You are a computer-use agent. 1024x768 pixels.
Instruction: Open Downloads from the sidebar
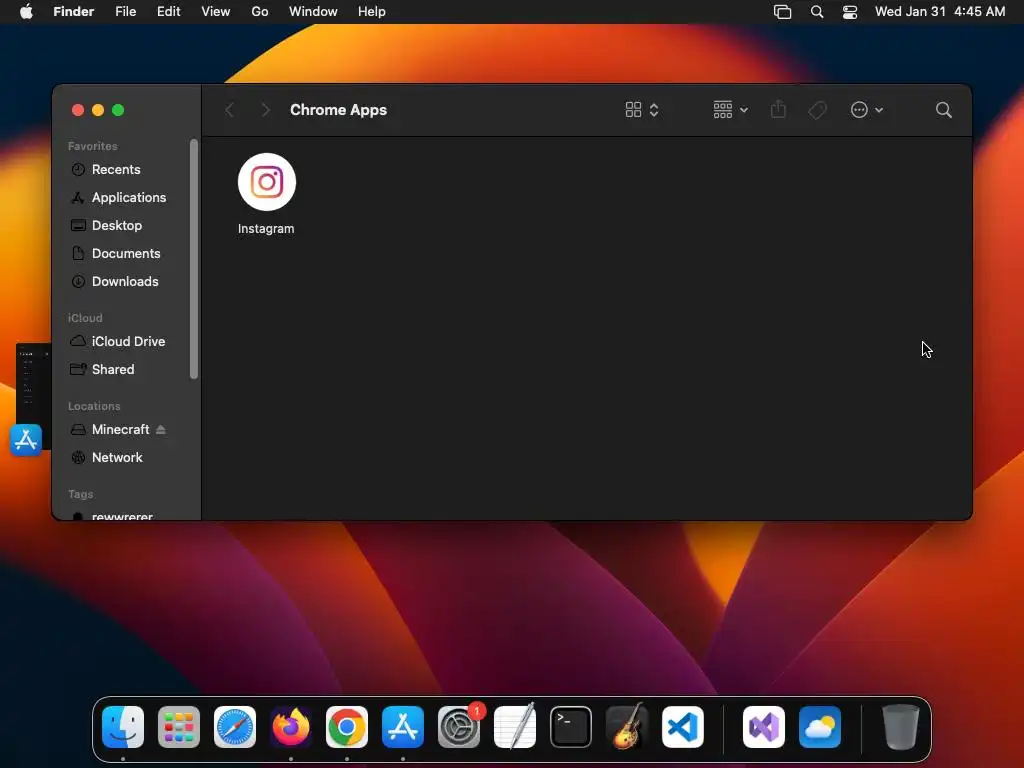coord(127,281)
